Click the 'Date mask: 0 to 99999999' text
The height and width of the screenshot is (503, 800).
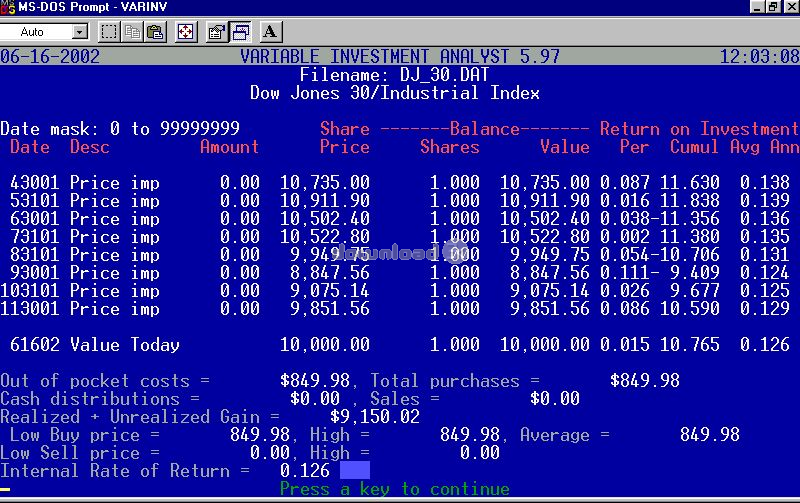[x=120, y=129]
